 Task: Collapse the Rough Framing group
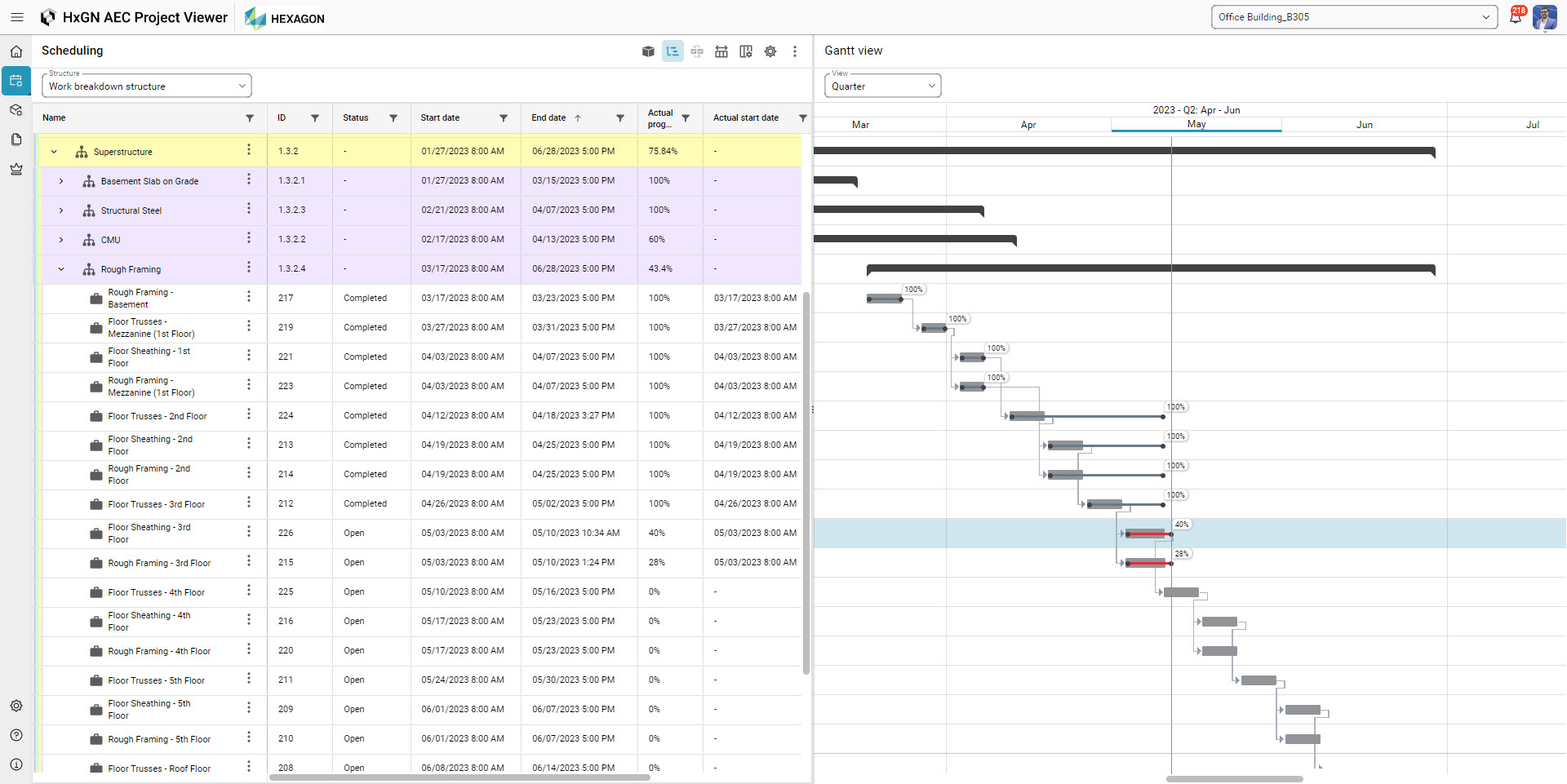tap(61, 269)
